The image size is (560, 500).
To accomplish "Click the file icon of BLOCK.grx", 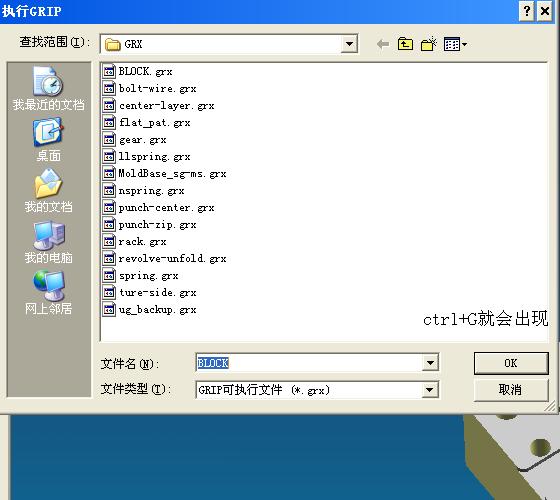I will click(109, 71).
